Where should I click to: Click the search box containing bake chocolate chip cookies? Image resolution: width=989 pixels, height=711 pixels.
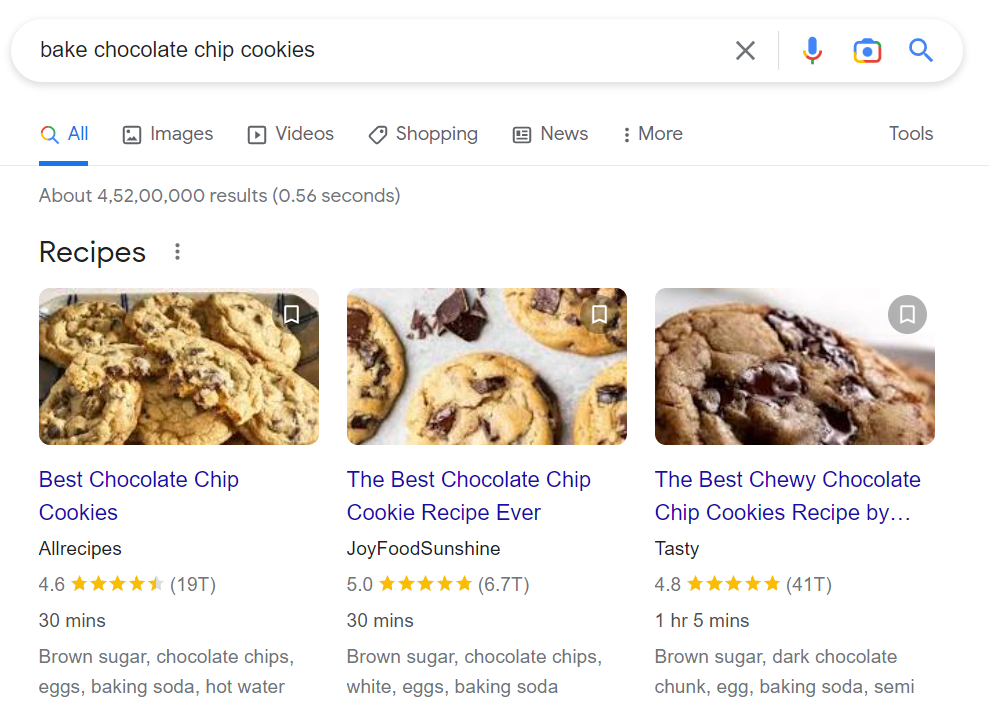coord(378,50)
